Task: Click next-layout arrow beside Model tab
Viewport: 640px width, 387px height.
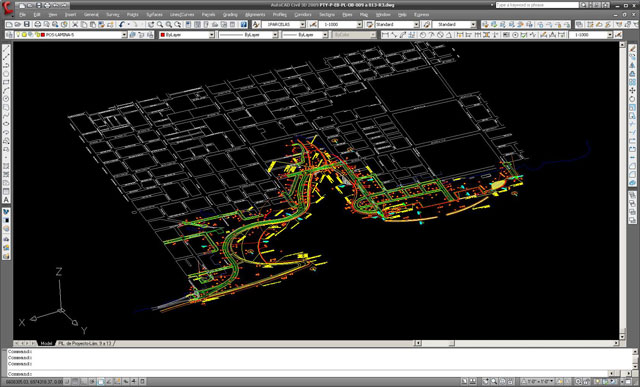Action: tap(28, 344)
